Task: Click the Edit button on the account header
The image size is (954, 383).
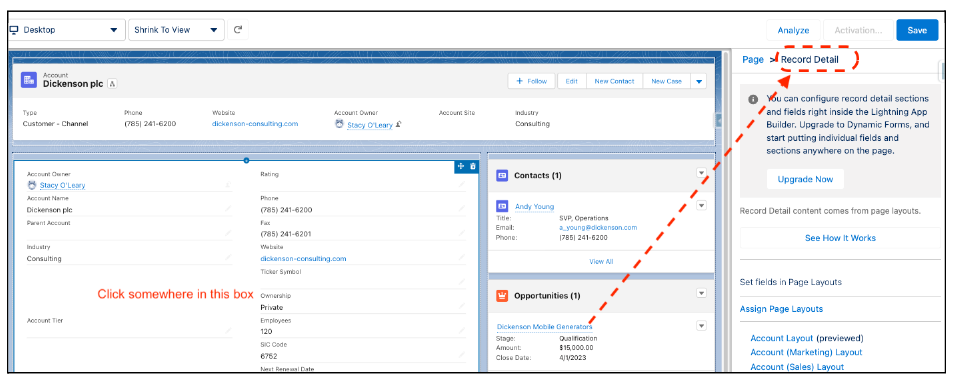Action: 571,81
